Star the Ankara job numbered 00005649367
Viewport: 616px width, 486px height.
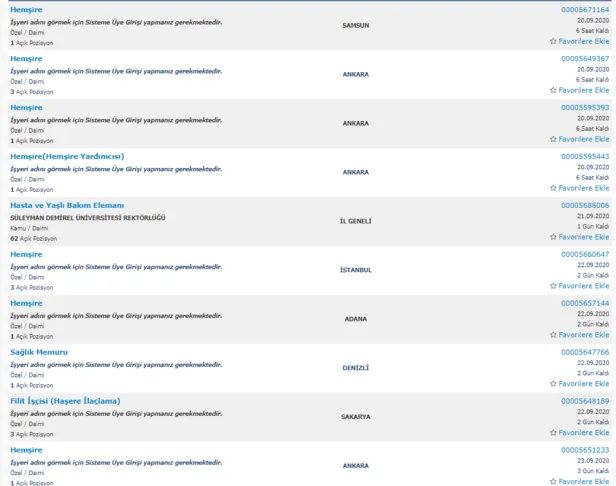click(x=553, y=90)
